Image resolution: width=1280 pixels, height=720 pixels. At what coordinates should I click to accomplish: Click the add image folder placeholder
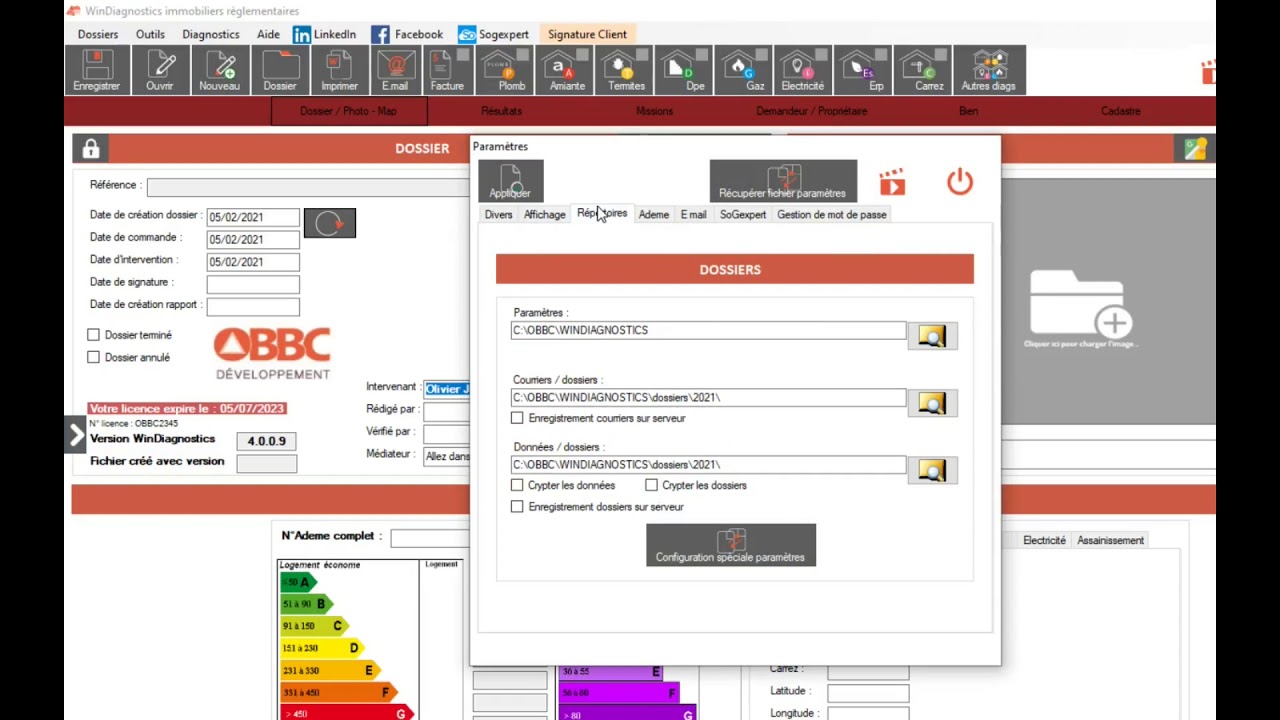(x=1081, y=307)
